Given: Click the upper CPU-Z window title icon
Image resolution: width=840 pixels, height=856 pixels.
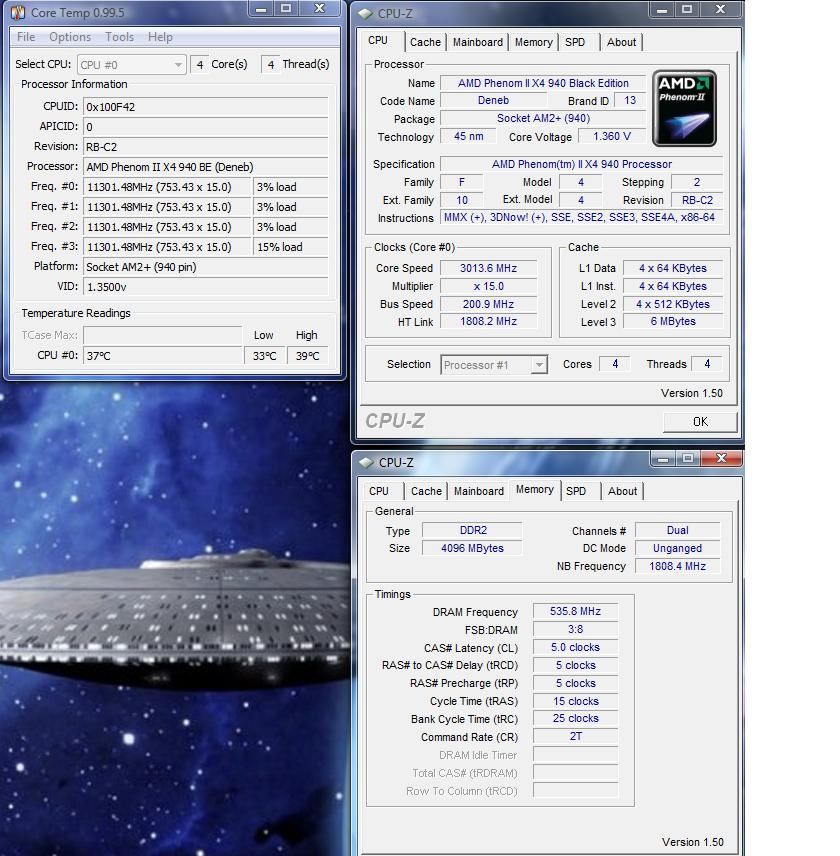Looking at the screenshot, I should coord(366,13).
